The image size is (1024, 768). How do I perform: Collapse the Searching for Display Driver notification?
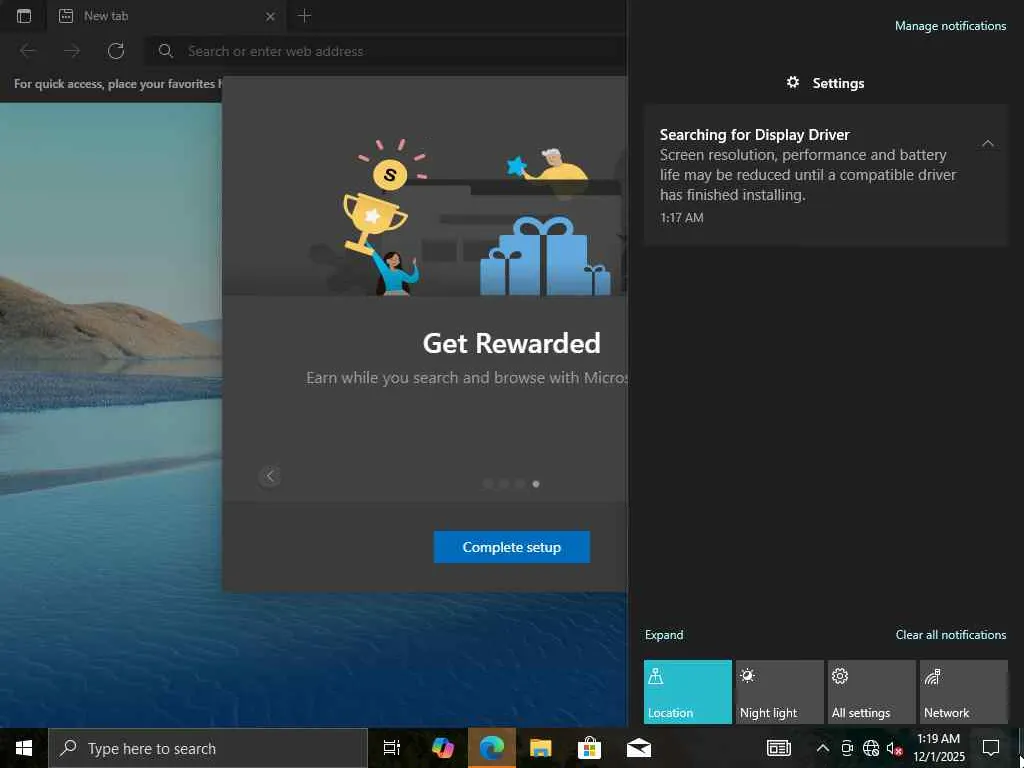pyautogui.click(x=987, y=144)
